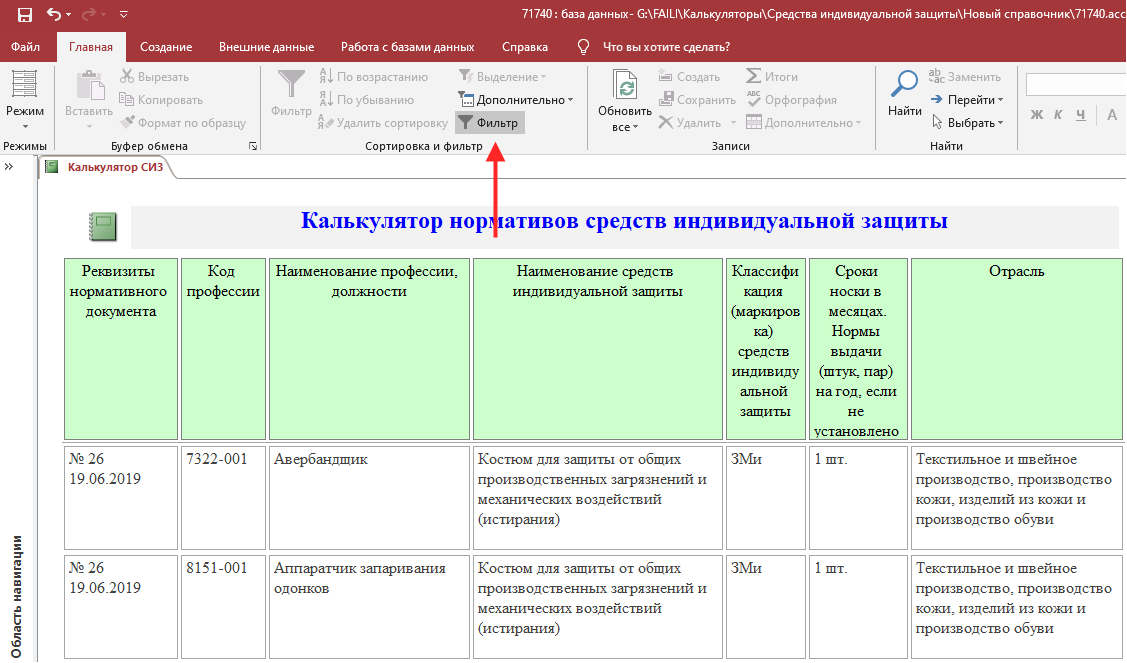Click the Код профессии column header
This screenshot has width=1127, height=663.
point(223,349)
